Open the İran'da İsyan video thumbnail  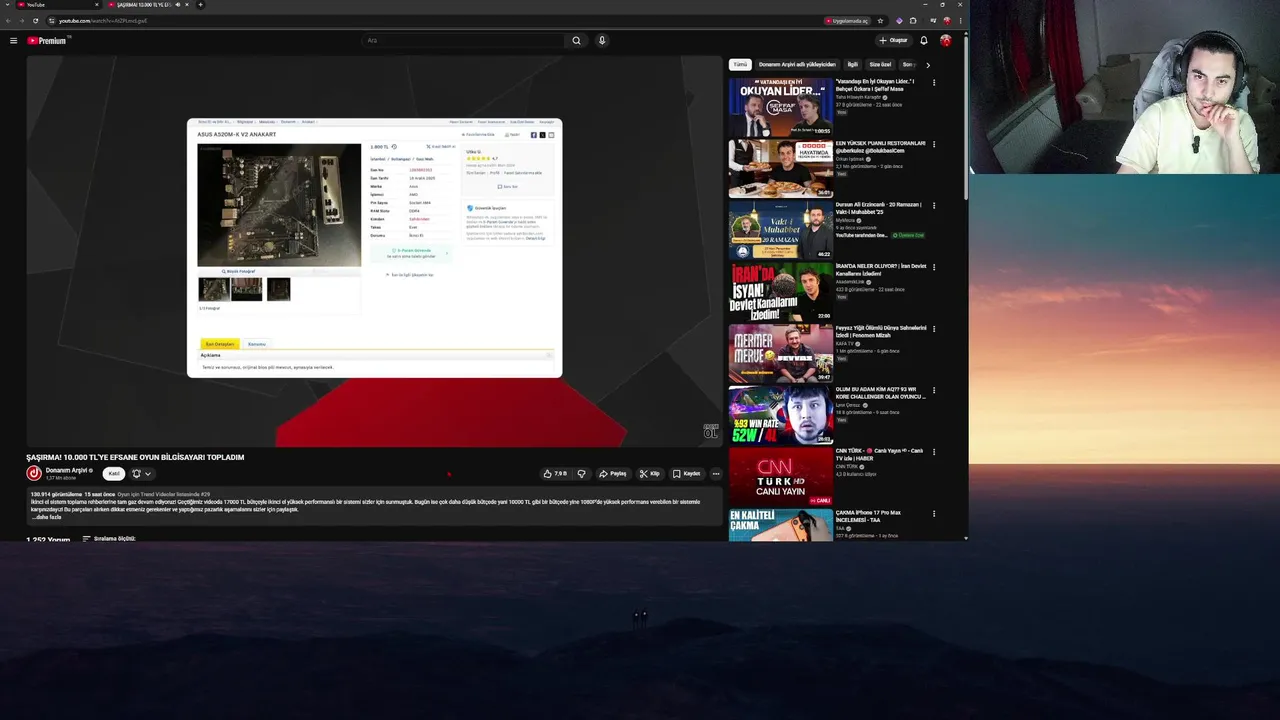tap(780, 292)
